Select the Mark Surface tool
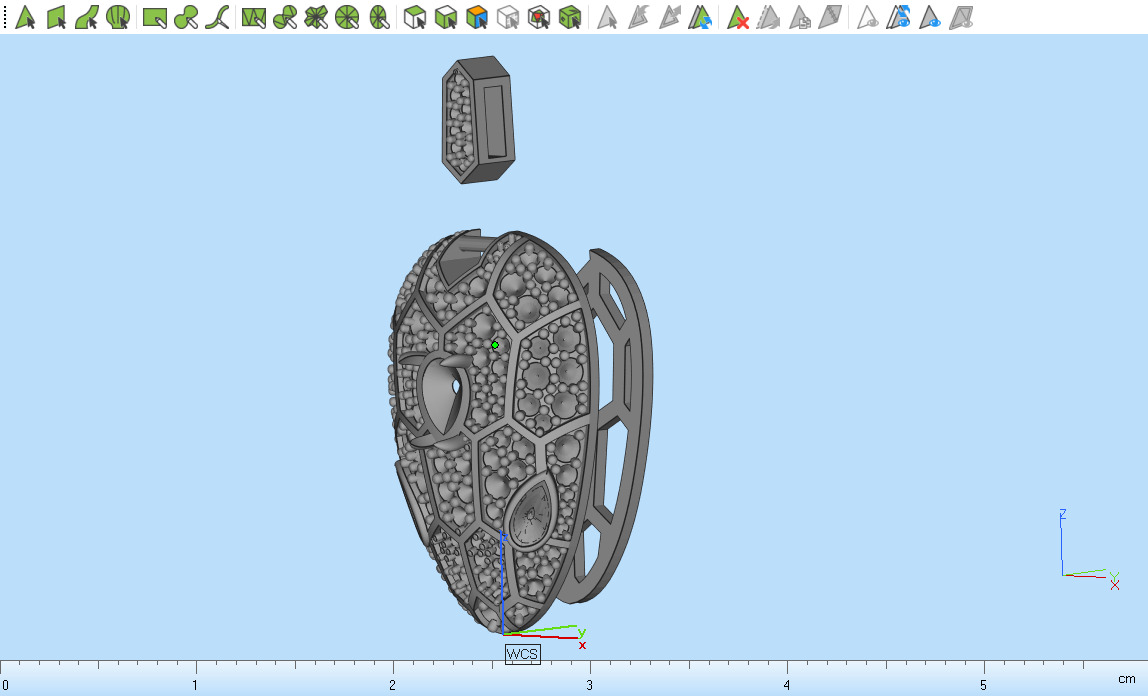 pos(86,16)
